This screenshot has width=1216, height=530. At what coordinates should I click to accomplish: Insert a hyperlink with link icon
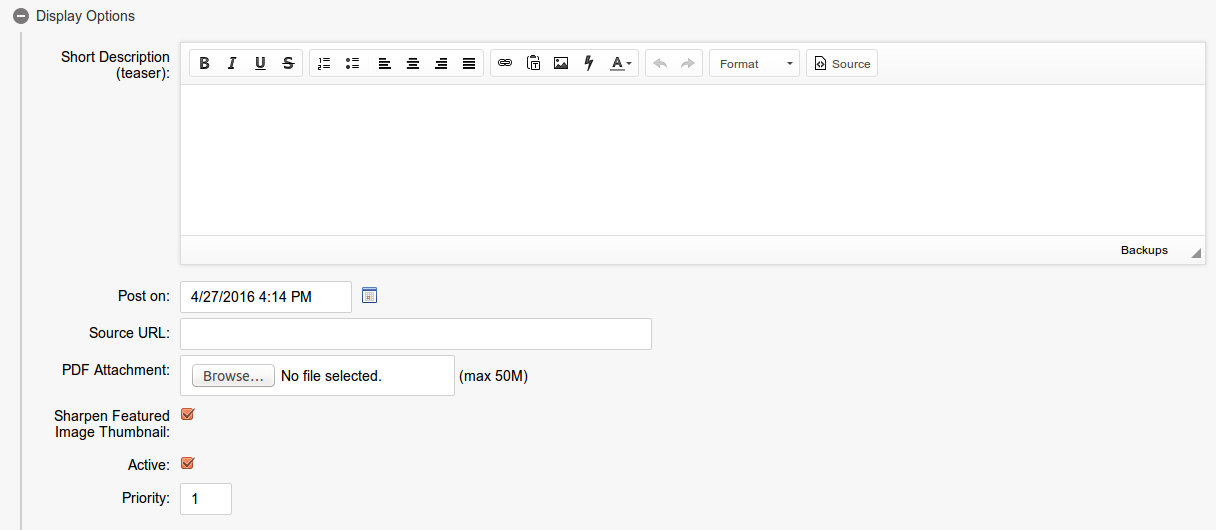click(505, 63)
